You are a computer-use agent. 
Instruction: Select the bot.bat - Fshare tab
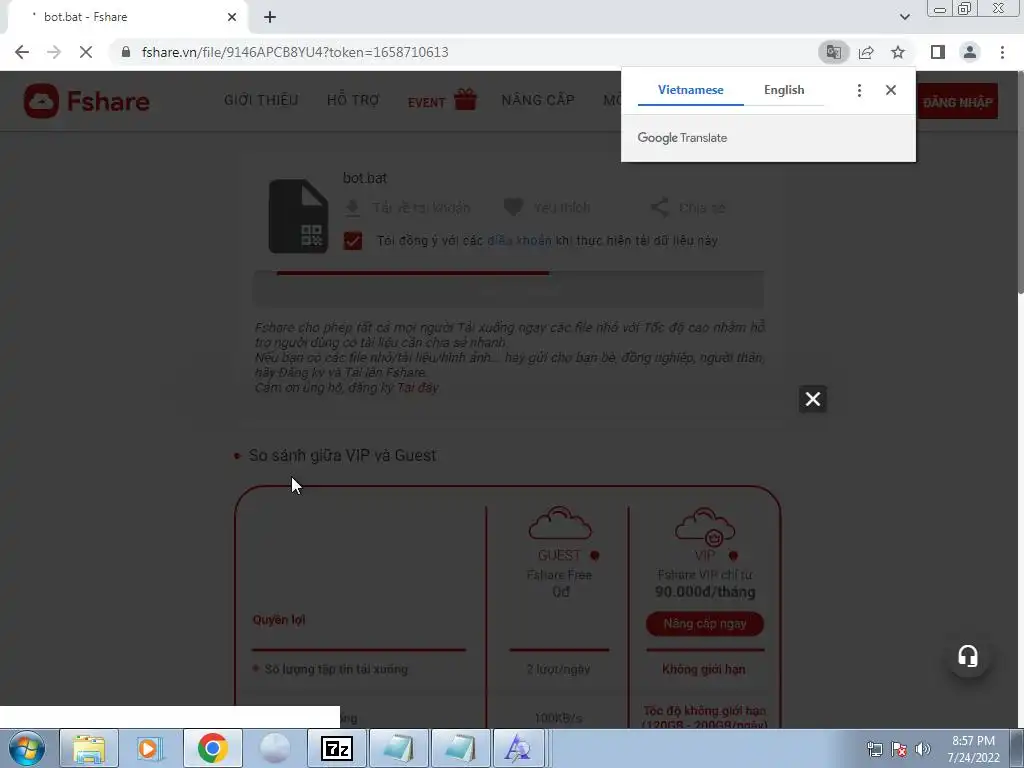coord(127,17)
